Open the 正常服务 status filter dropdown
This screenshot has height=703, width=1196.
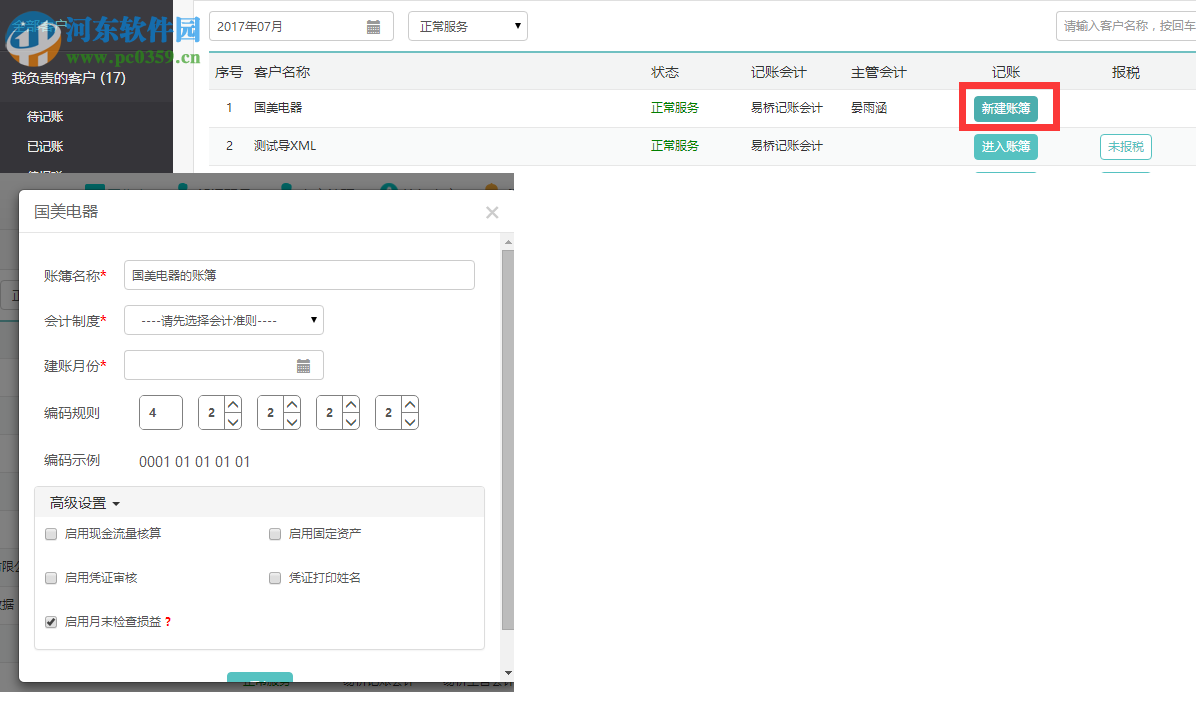pyautogui.click(x=467, y=26)
